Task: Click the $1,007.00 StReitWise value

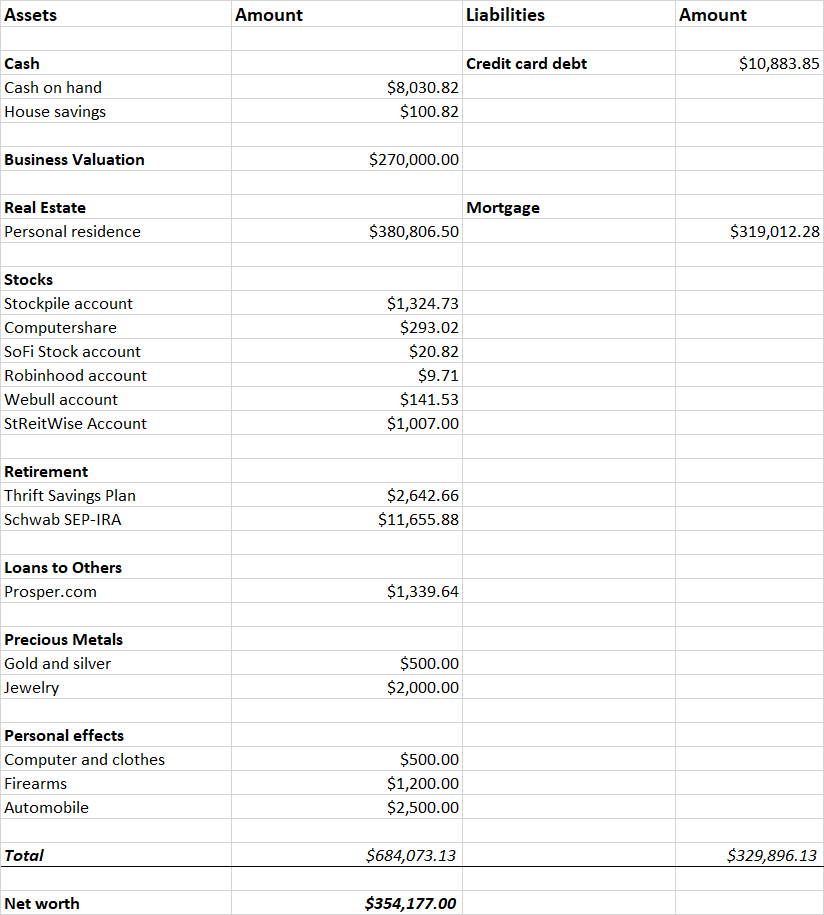Action: coord(423,424)
